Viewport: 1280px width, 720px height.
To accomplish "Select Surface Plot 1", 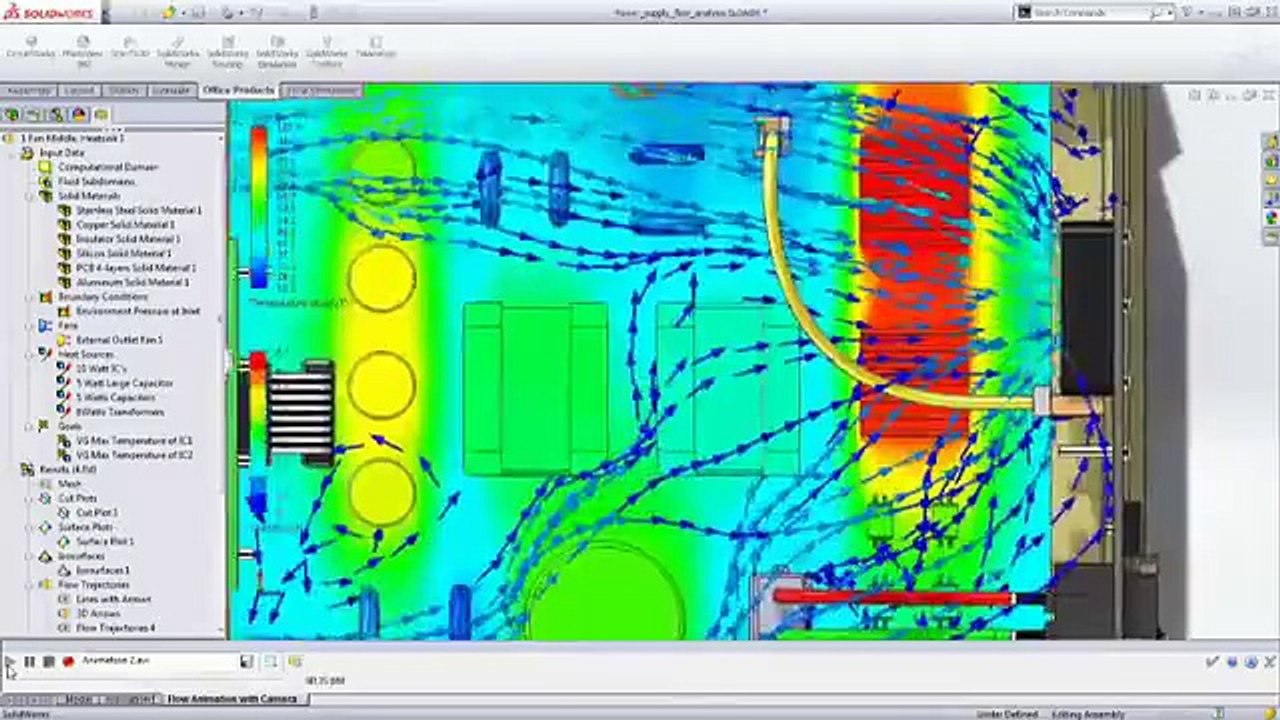I will (x=105, y=542).
